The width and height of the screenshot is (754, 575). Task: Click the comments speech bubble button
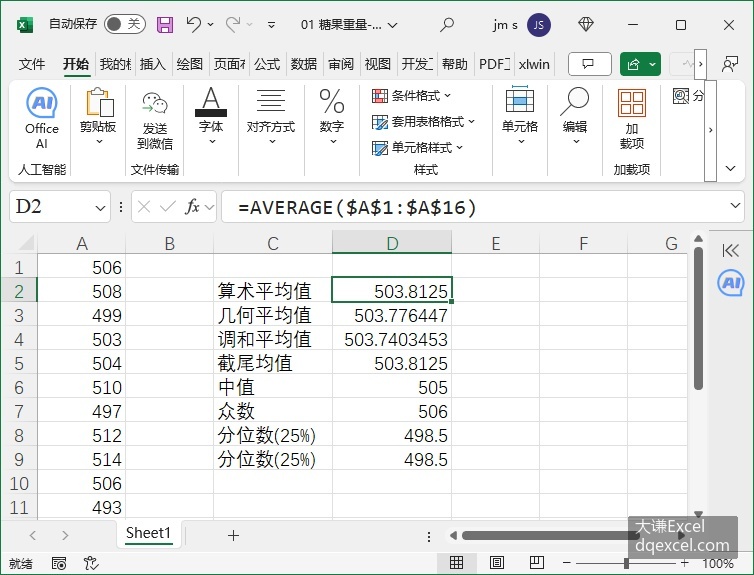pos(590,64)
